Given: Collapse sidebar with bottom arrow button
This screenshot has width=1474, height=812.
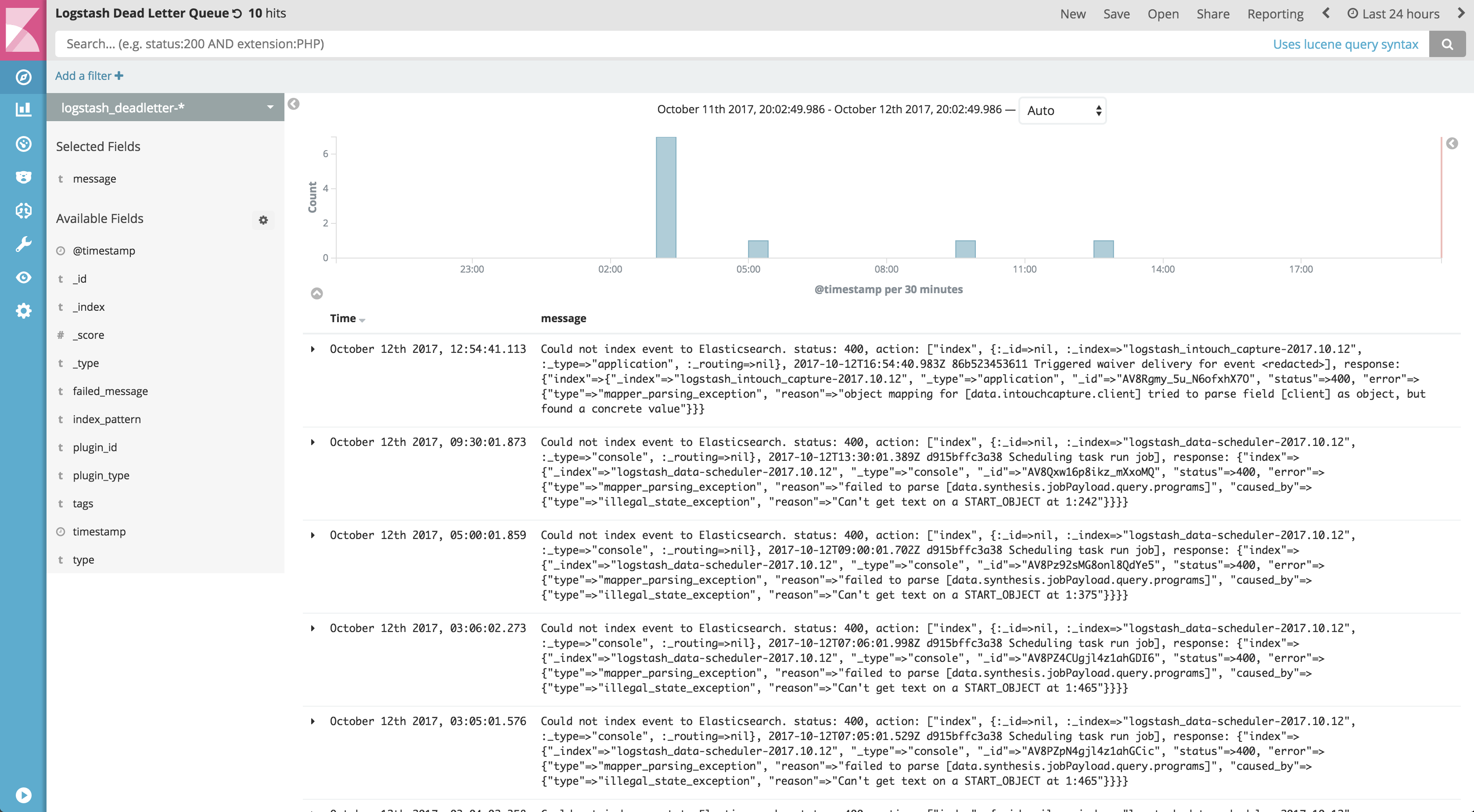Looking at the screenshot, I should (x=23, y=795).
